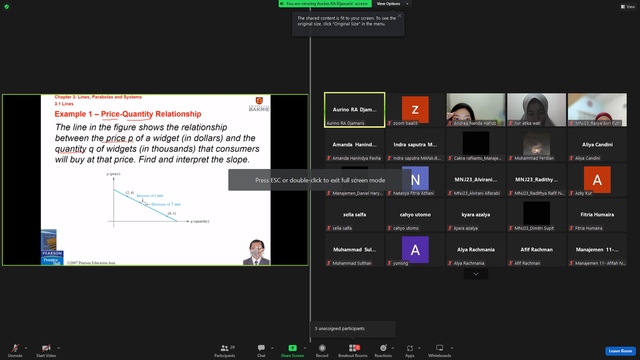Select MNJ23_Dimitri Supit participant tile
The width and height of the screenshot is (640, 360).
pyautogui.click(x=536, y=215)
